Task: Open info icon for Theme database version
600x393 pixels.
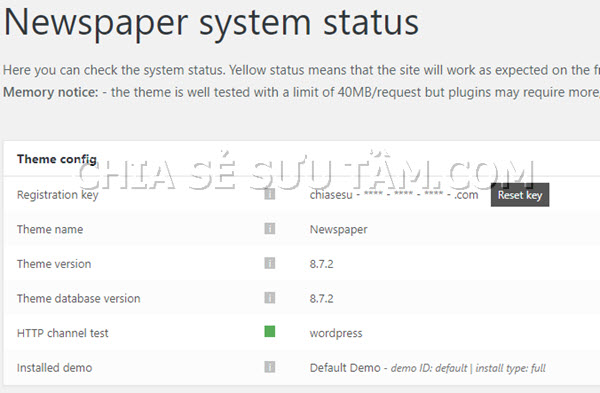Action: pyautogui.click(x=269, y=298)
